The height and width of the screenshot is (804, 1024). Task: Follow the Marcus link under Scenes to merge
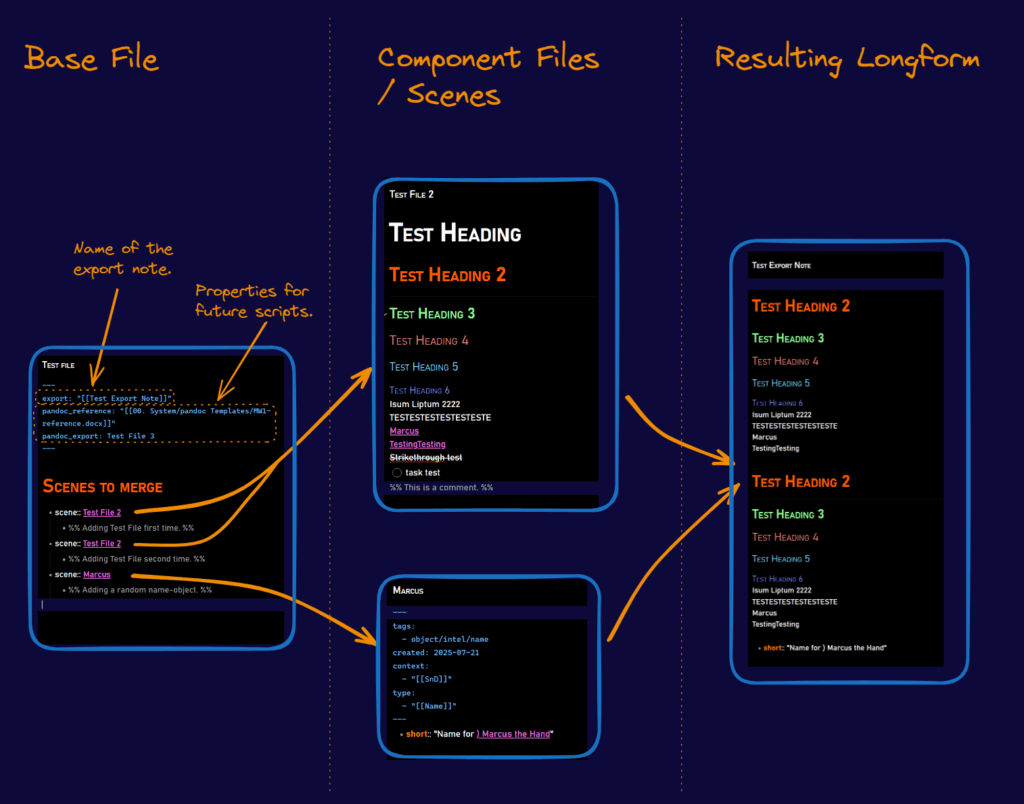click(96, 575)
